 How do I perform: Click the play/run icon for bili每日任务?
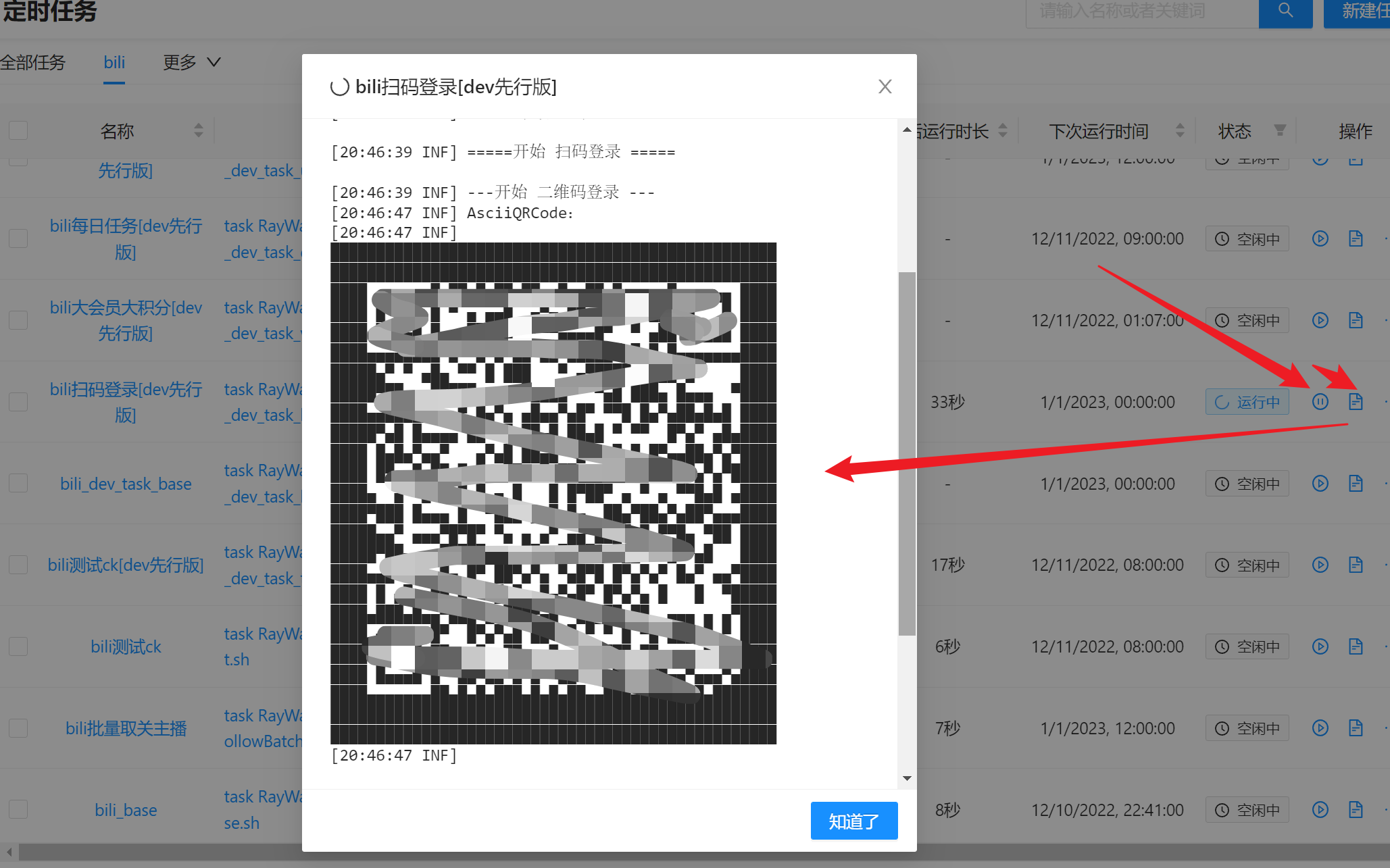(x=1320, y=238)
